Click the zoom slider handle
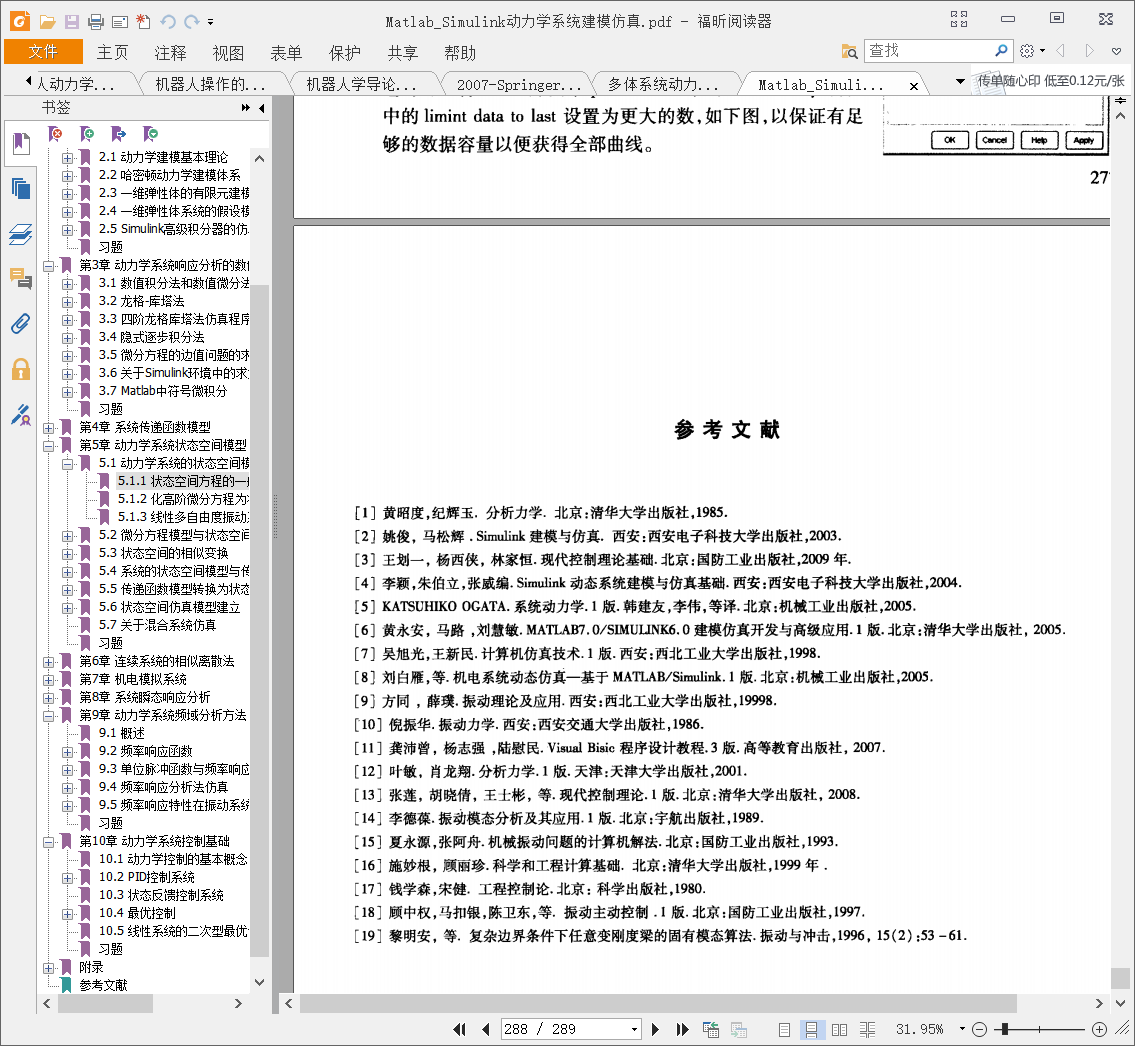This screenshot has height=1046, width=1135. coord(1004,1029)
